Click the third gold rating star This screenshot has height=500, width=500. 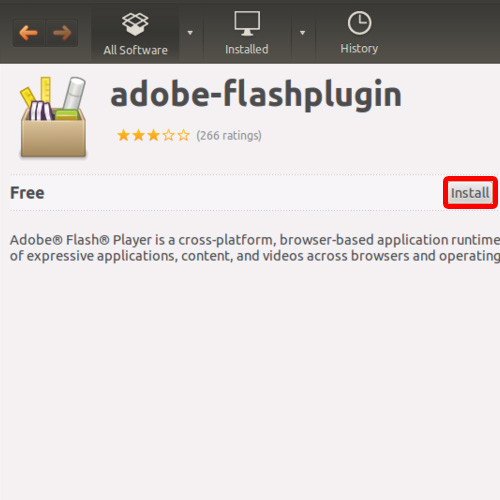coord(153,135)
